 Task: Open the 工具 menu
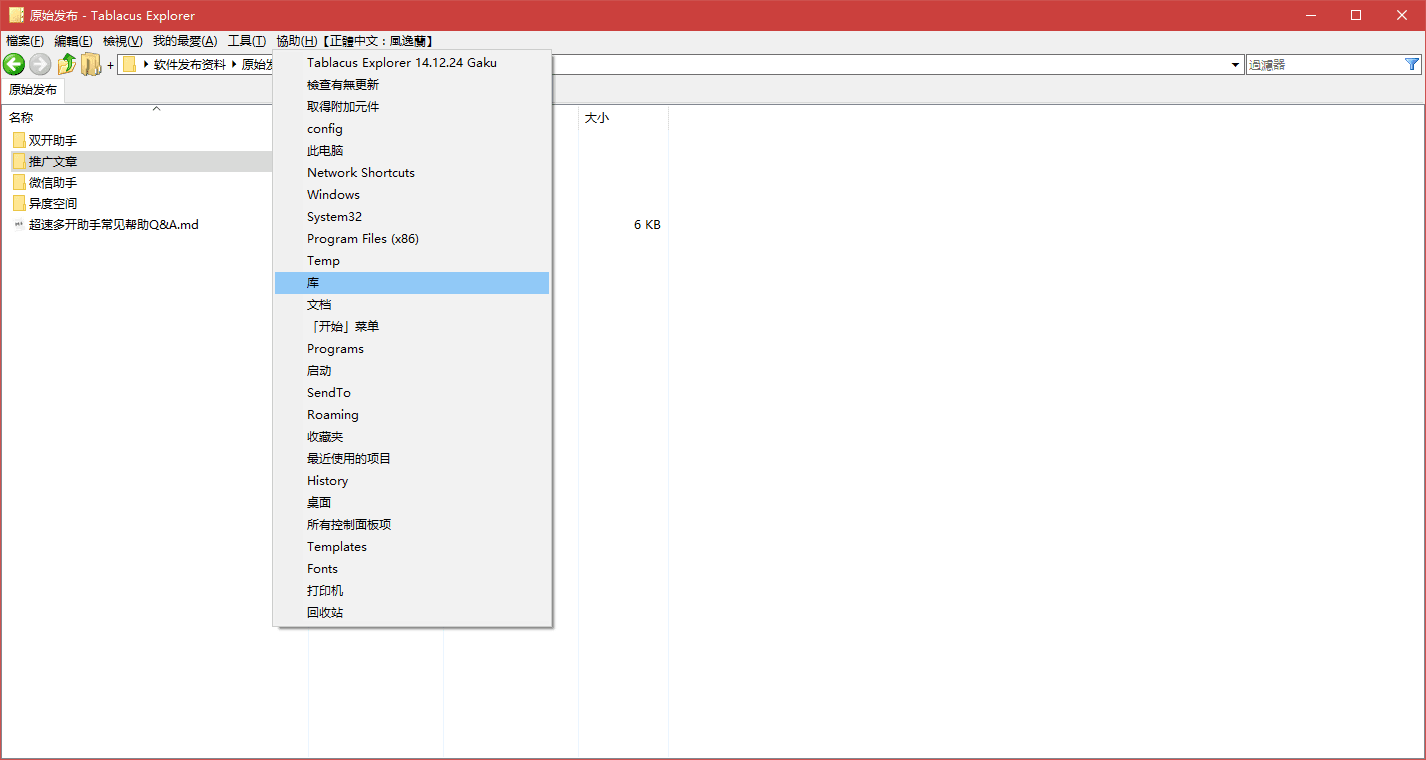pyautogui.click(x=247, y=41)
